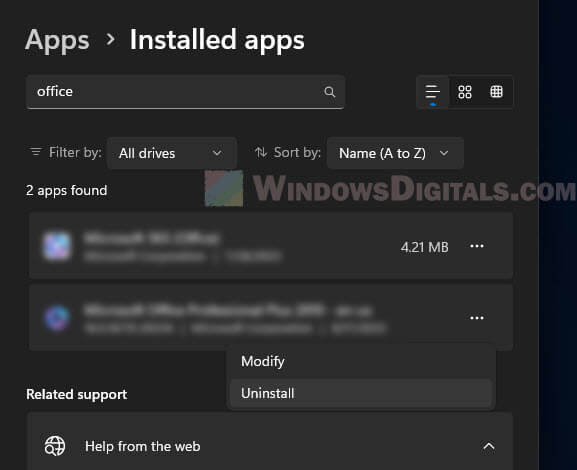Switch to grid view layout
This screenshot has height=470, width=577.
tap(465, 92)
